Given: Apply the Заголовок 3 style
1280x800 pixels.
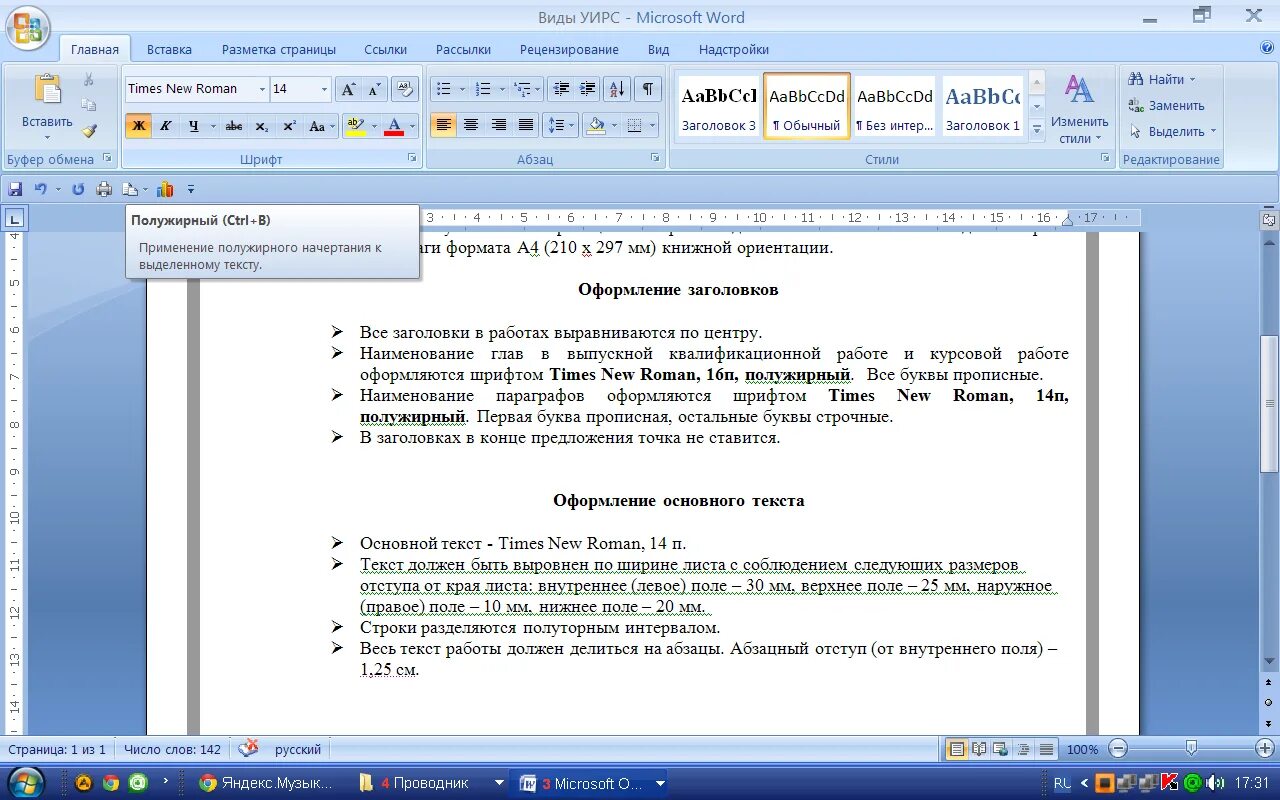Looking at the screenshot, I should point(719,106).
